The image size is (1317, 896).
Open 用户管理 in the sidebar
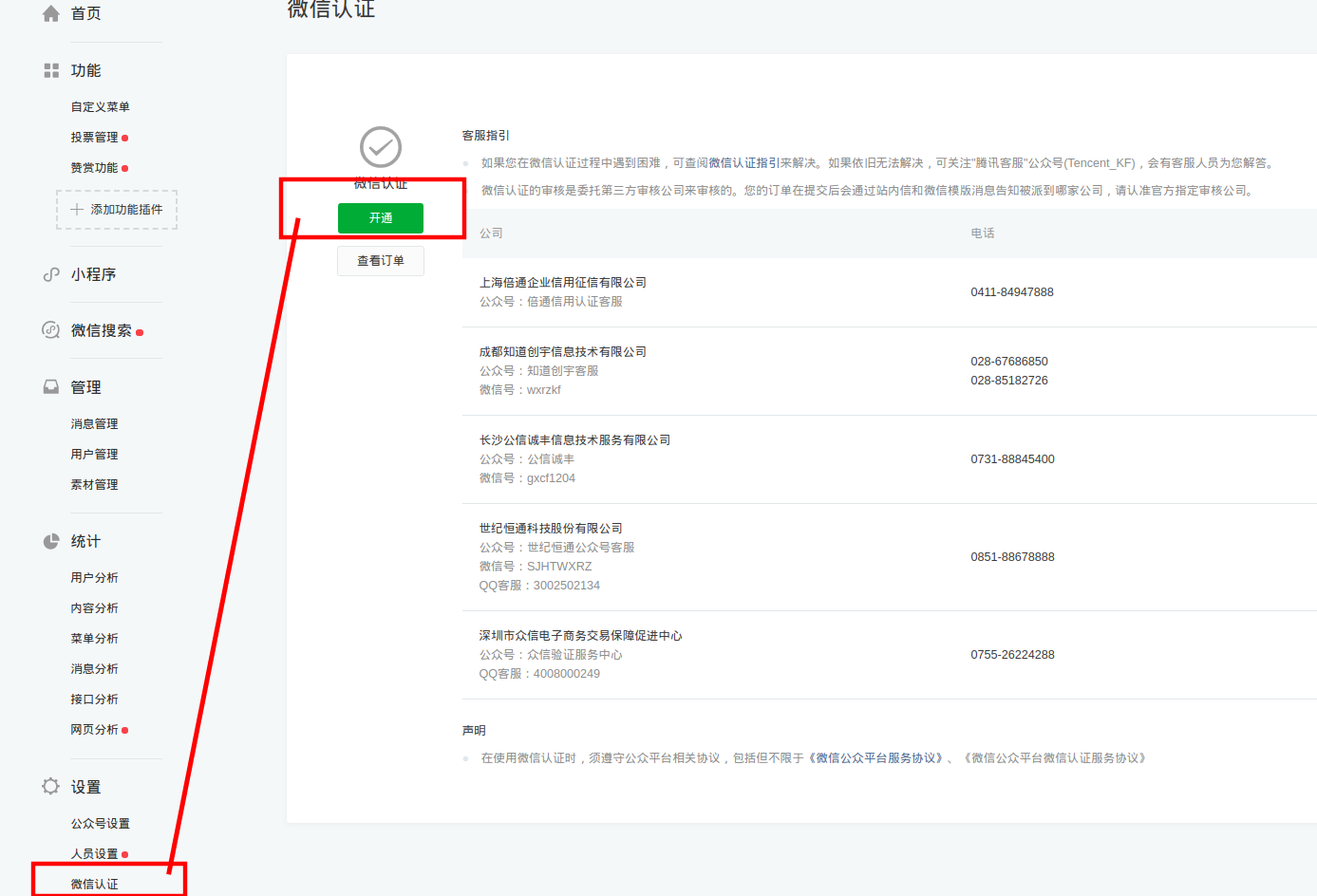coord(94,455)
